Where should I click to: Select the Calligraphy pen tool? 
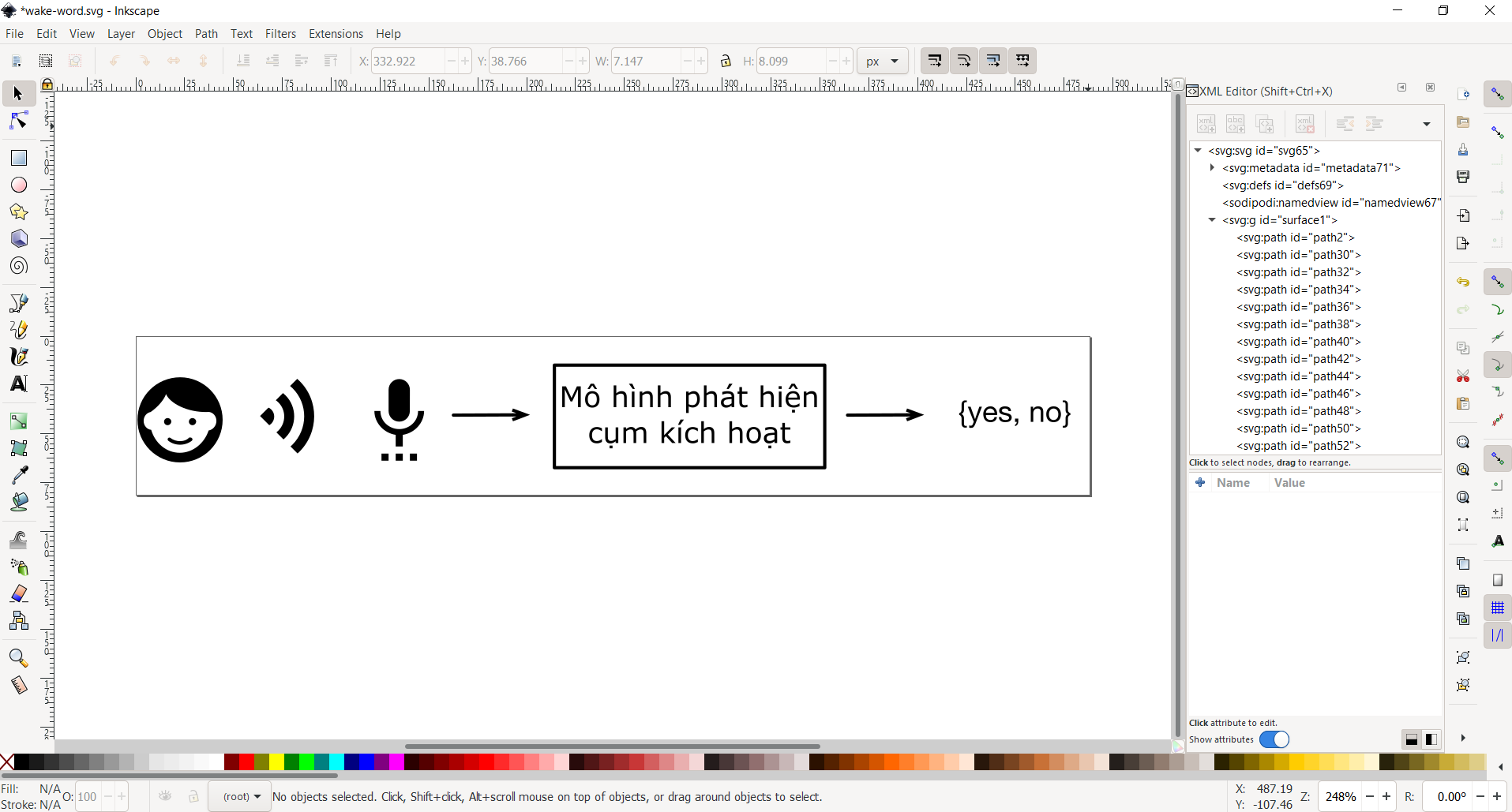19,357
